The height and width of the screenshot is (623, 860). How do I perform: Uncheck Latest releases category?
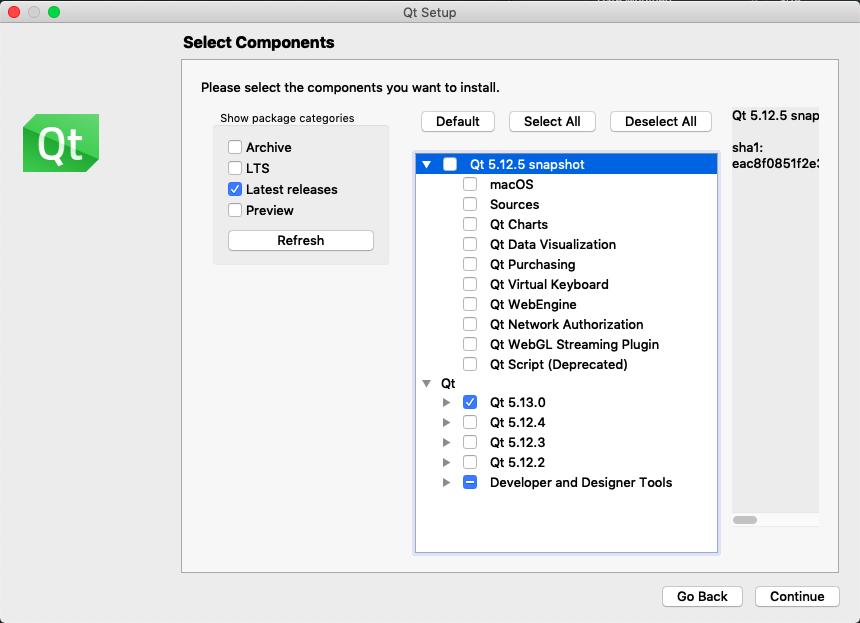(x=235, y=189)
